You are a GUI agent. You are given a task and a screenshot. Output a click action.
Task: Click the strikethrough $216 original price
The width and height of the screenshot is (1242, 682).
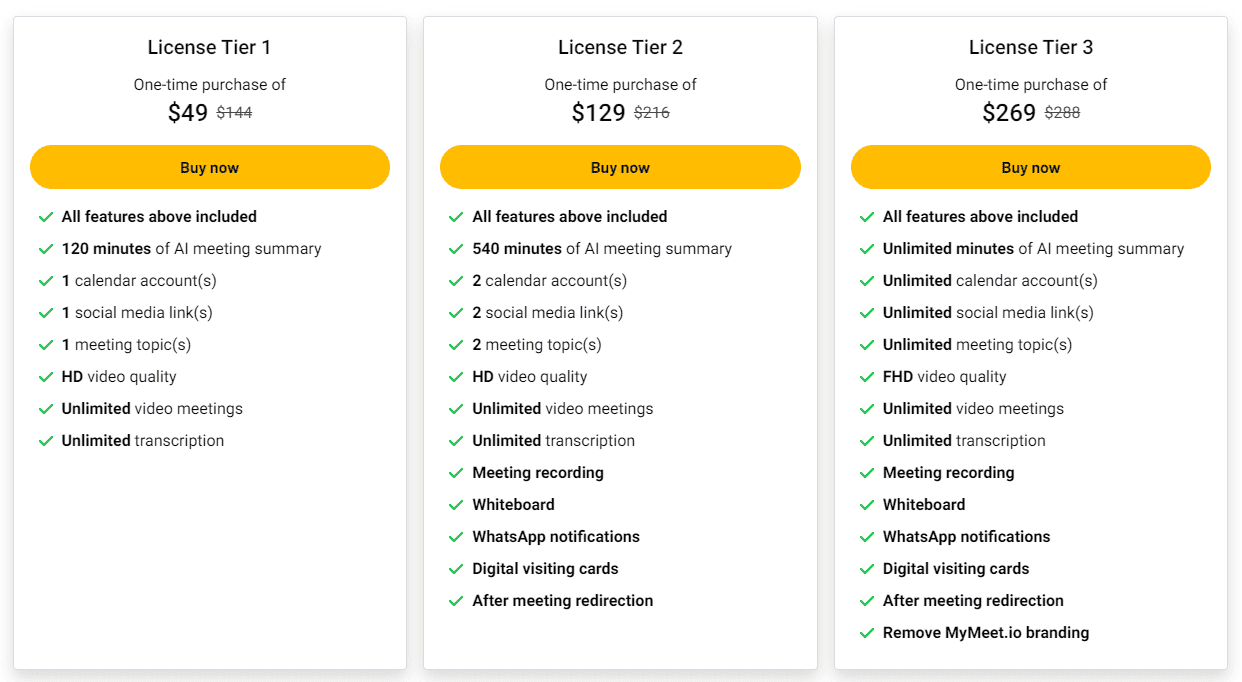tap(651, 112)
